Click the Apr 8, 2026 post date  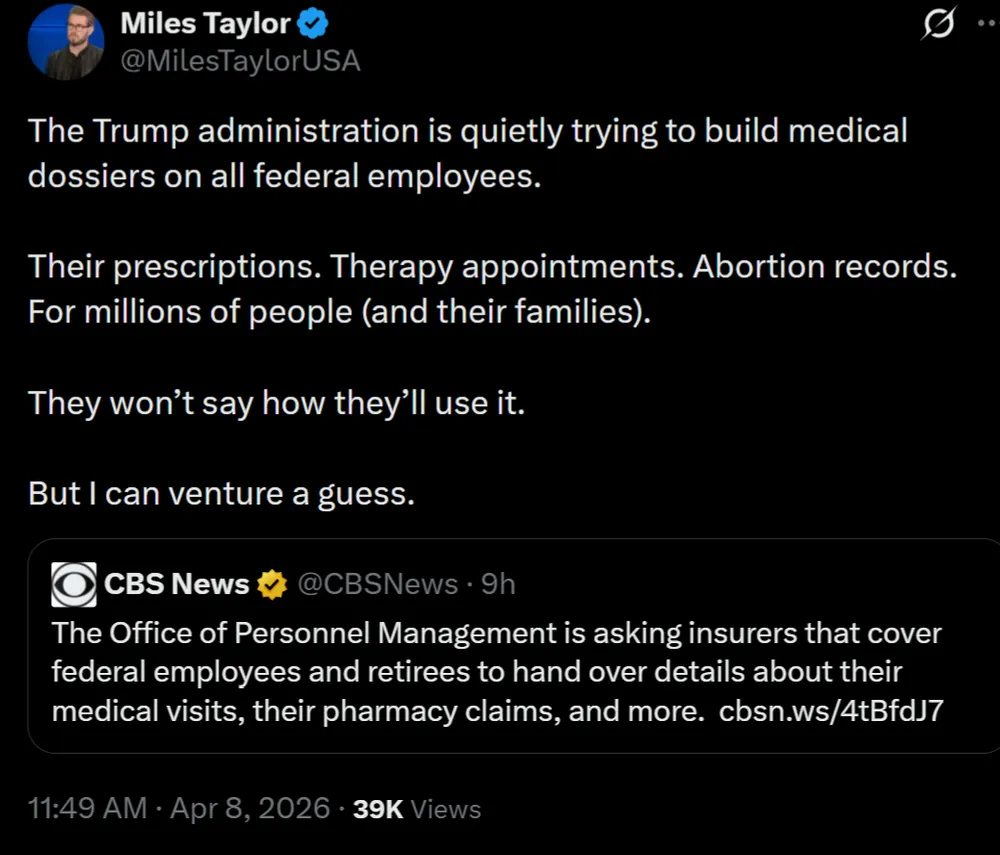[x=250, y=808]
